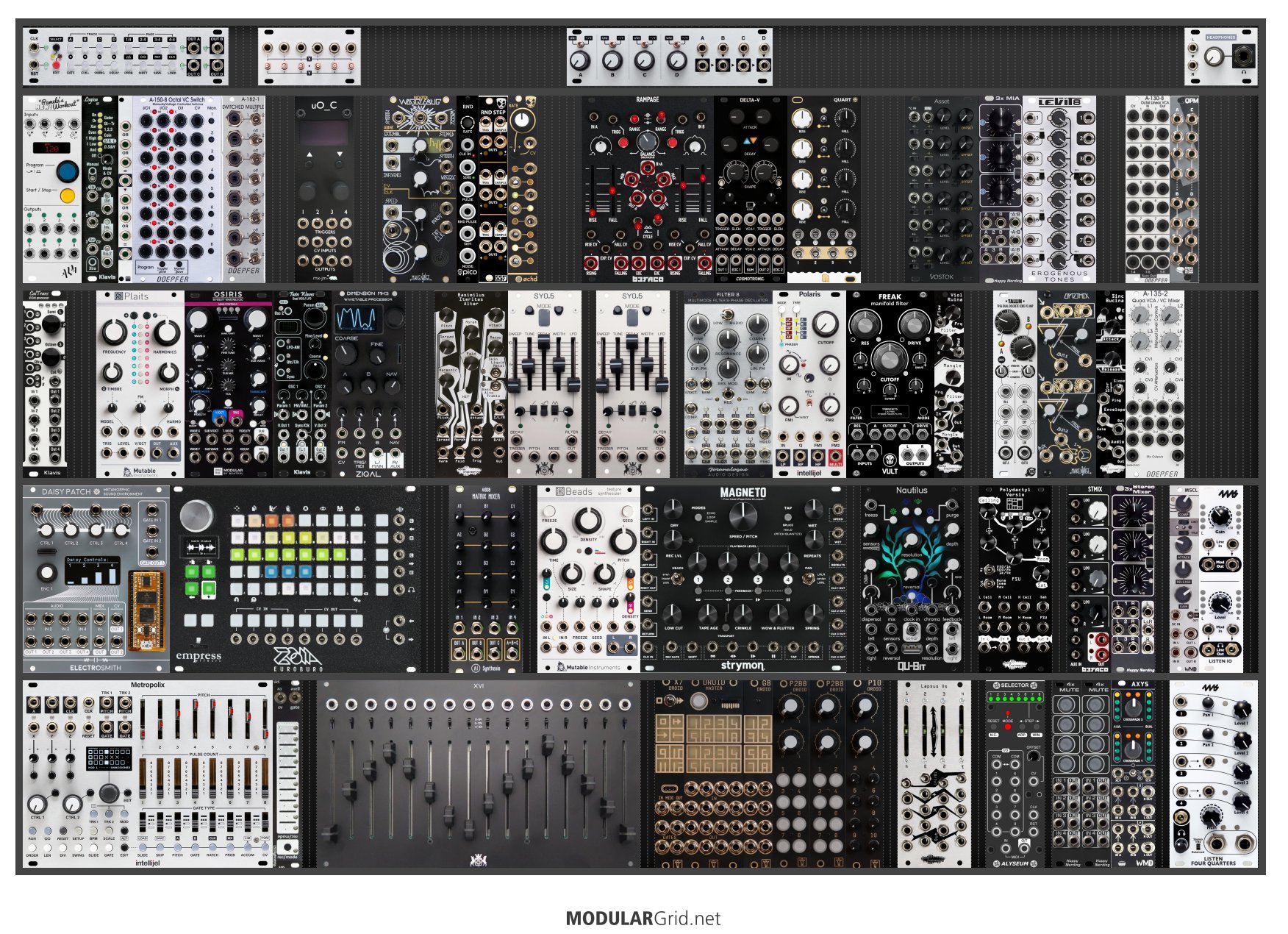Click the large Cutoff knob on Freak filter

click(889, 358)
